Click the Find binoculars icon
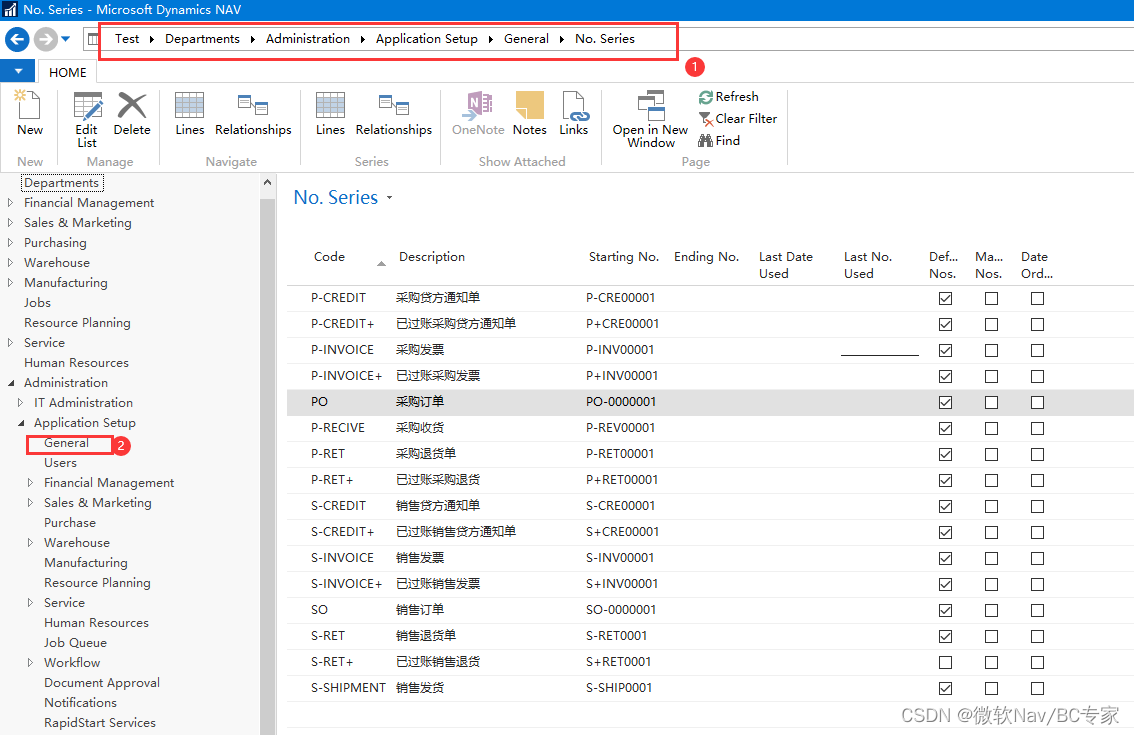Screen dimensions: 1134x735 [706, 140]
